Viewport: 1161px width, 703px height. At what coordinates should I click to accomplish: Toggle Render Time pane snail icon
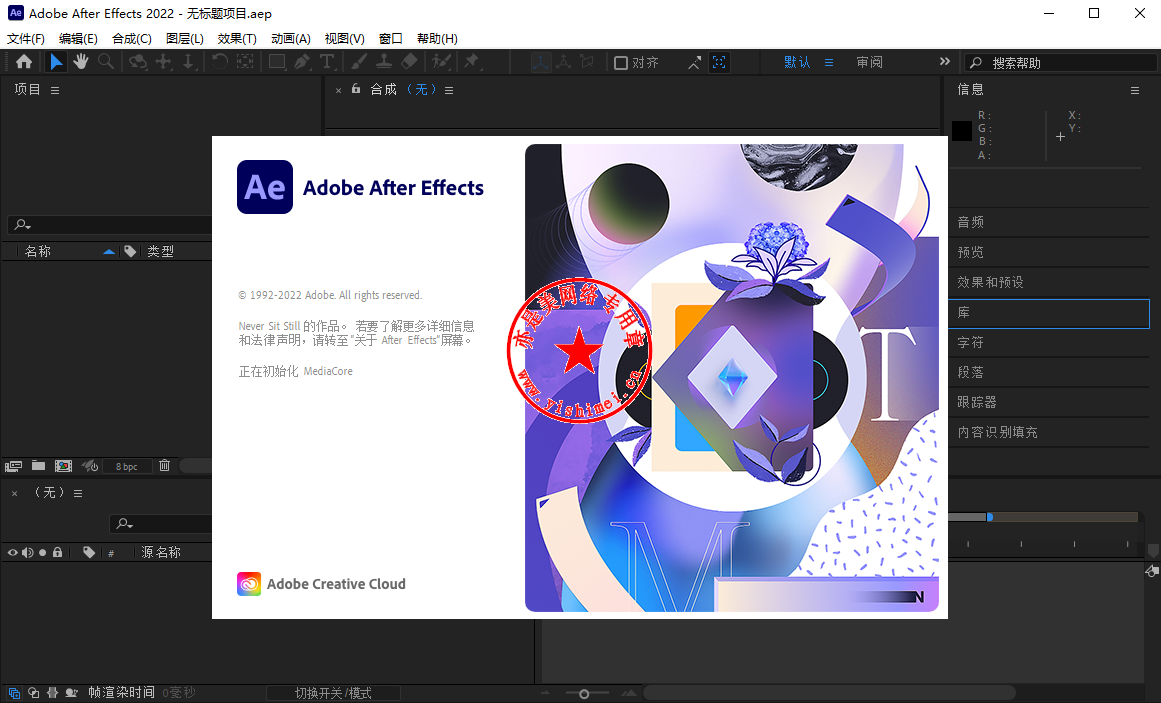coord(71,693)
